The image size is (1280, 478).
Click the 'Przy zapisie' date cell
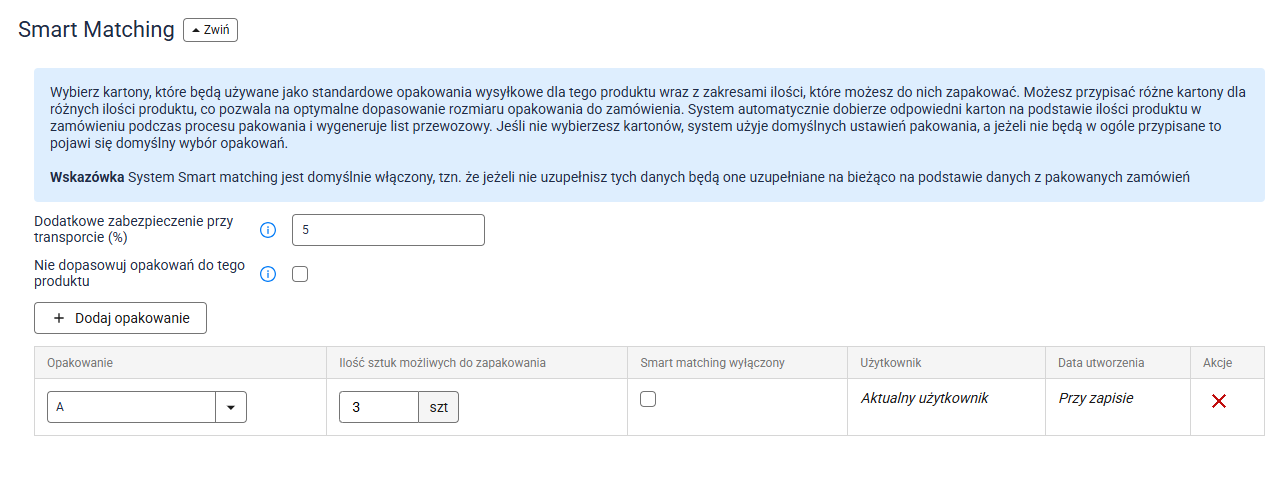(1096, 398)
